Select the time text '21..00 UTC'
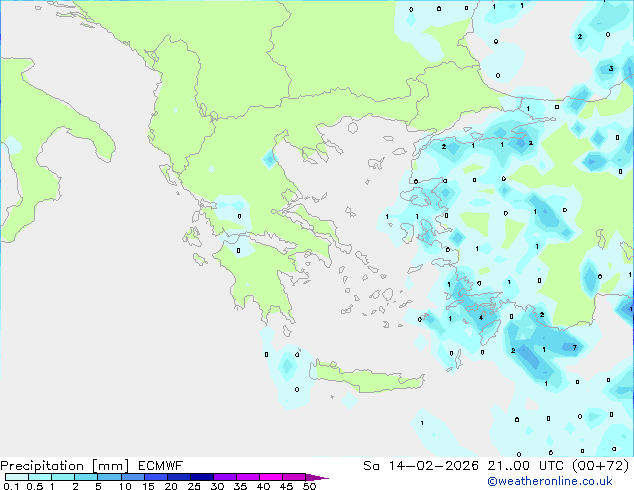Screen dimensions: 634x490 [x=526, y=466]
